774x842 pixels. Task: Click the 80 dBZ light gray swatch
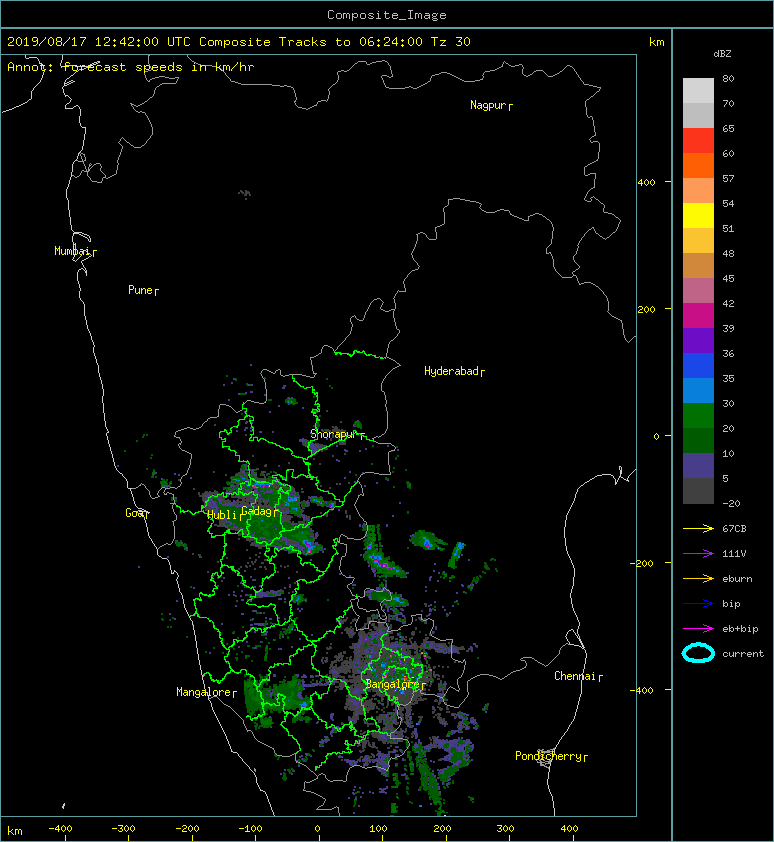click(698, 90)
